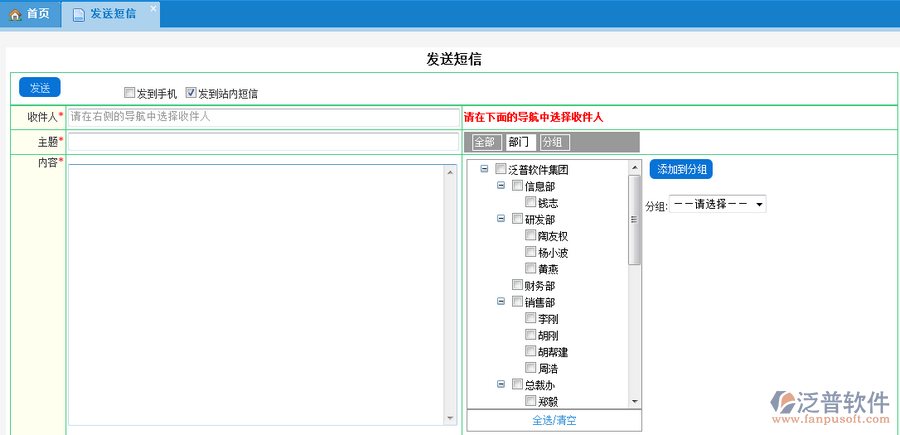The height and width of the screenshot is (435, 900).
Task: Click the 全选/清空 link
Action: click(x=553, y=420)
